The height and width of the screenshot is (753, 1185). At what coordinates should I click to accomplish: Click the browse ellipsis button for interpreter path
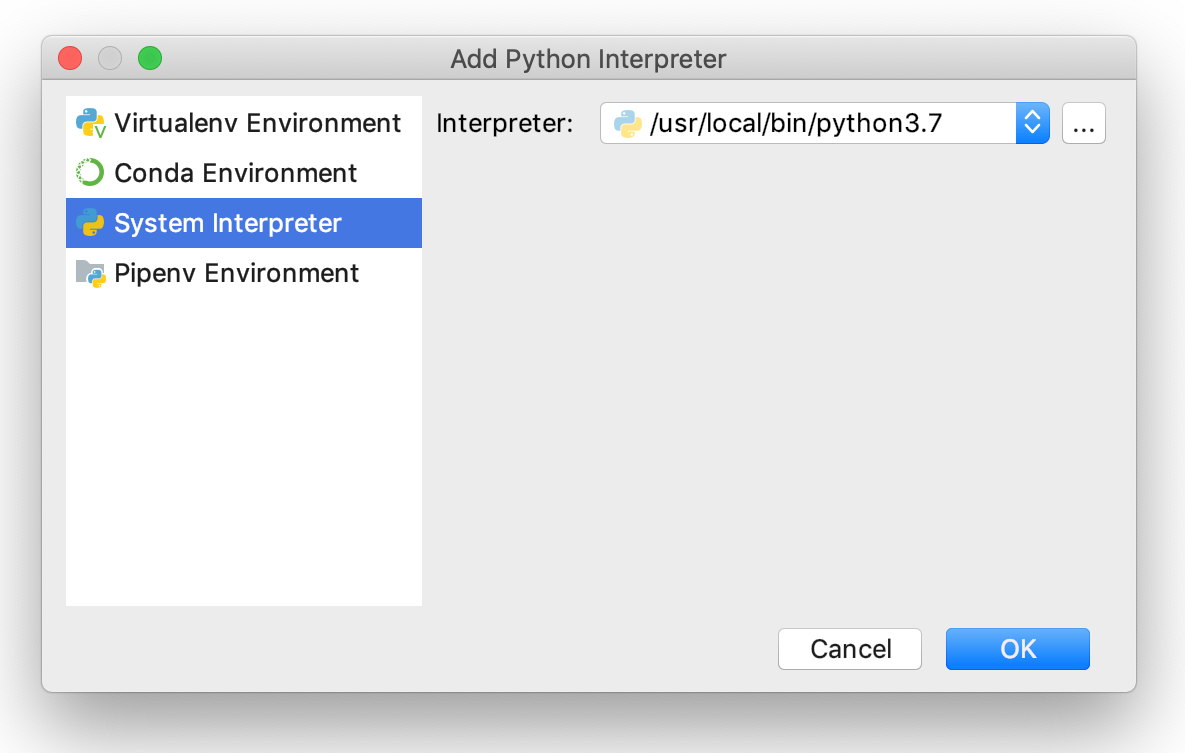[x=1084, y=122]
